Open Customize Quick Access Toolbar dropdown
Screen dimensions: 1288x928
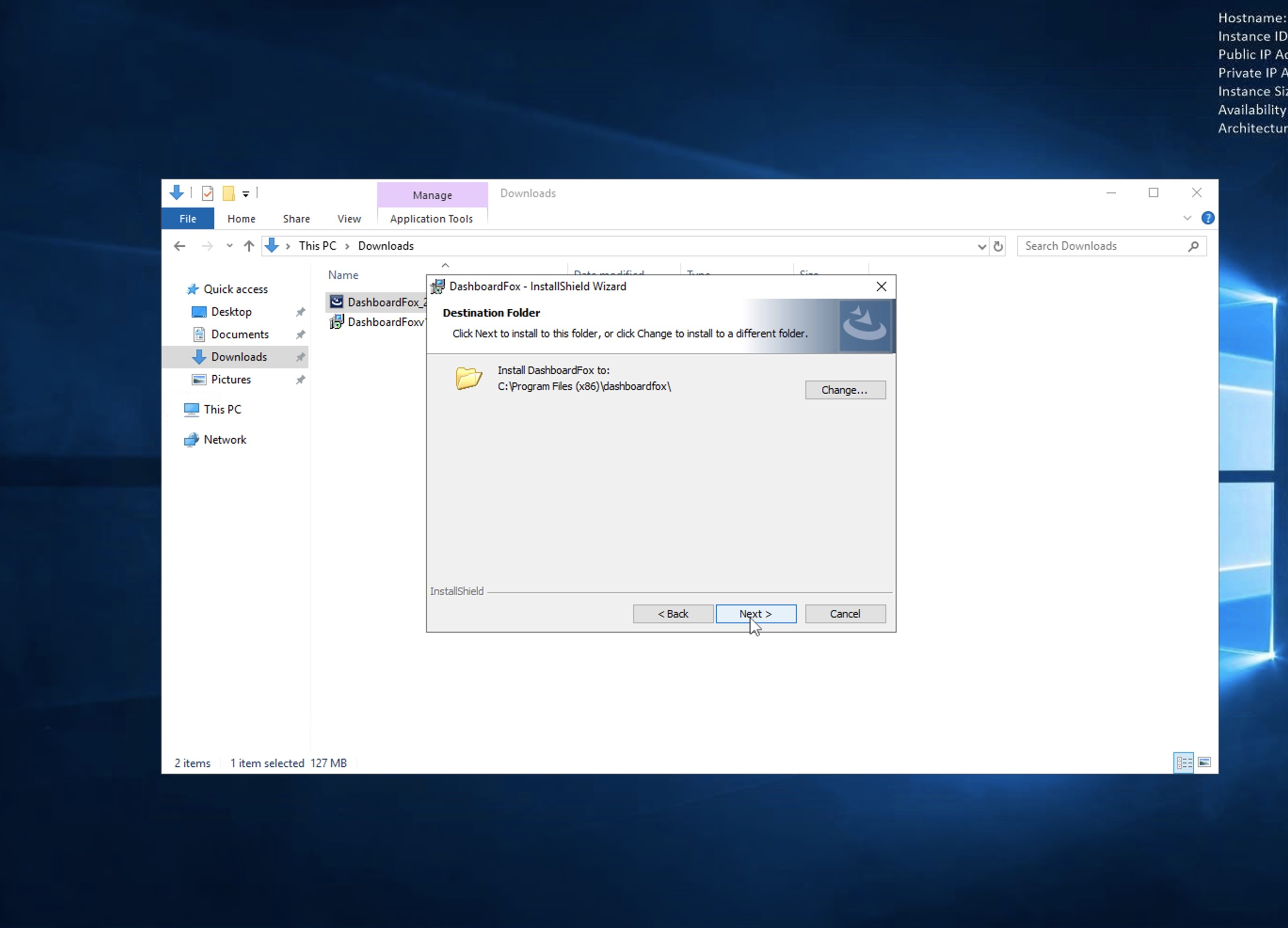pos(246,194)
